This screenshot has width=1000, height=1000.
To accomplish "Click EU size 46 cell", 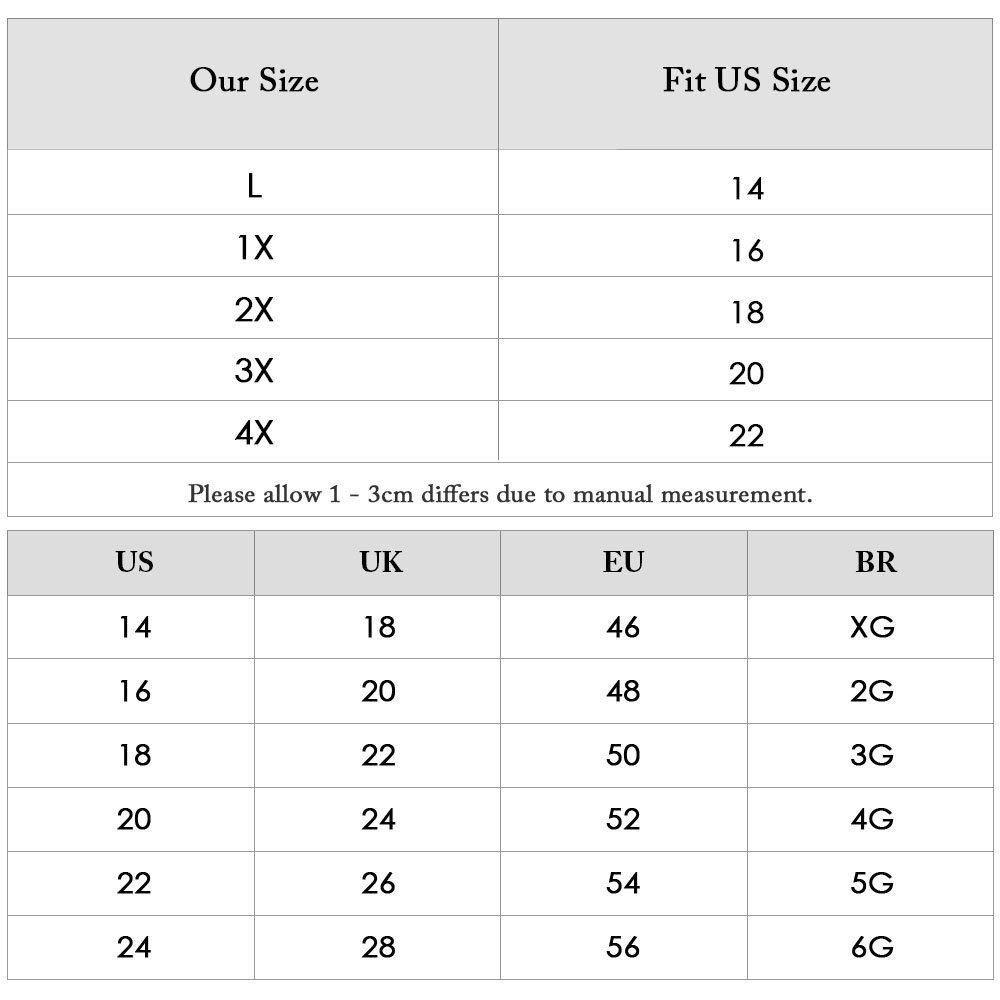I will [623, 627].
